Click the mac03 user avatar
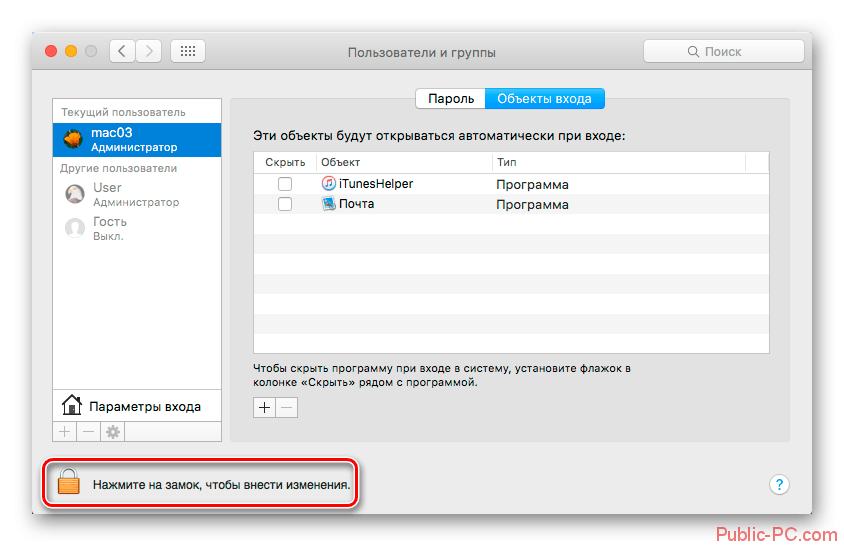 coord(74,139)
